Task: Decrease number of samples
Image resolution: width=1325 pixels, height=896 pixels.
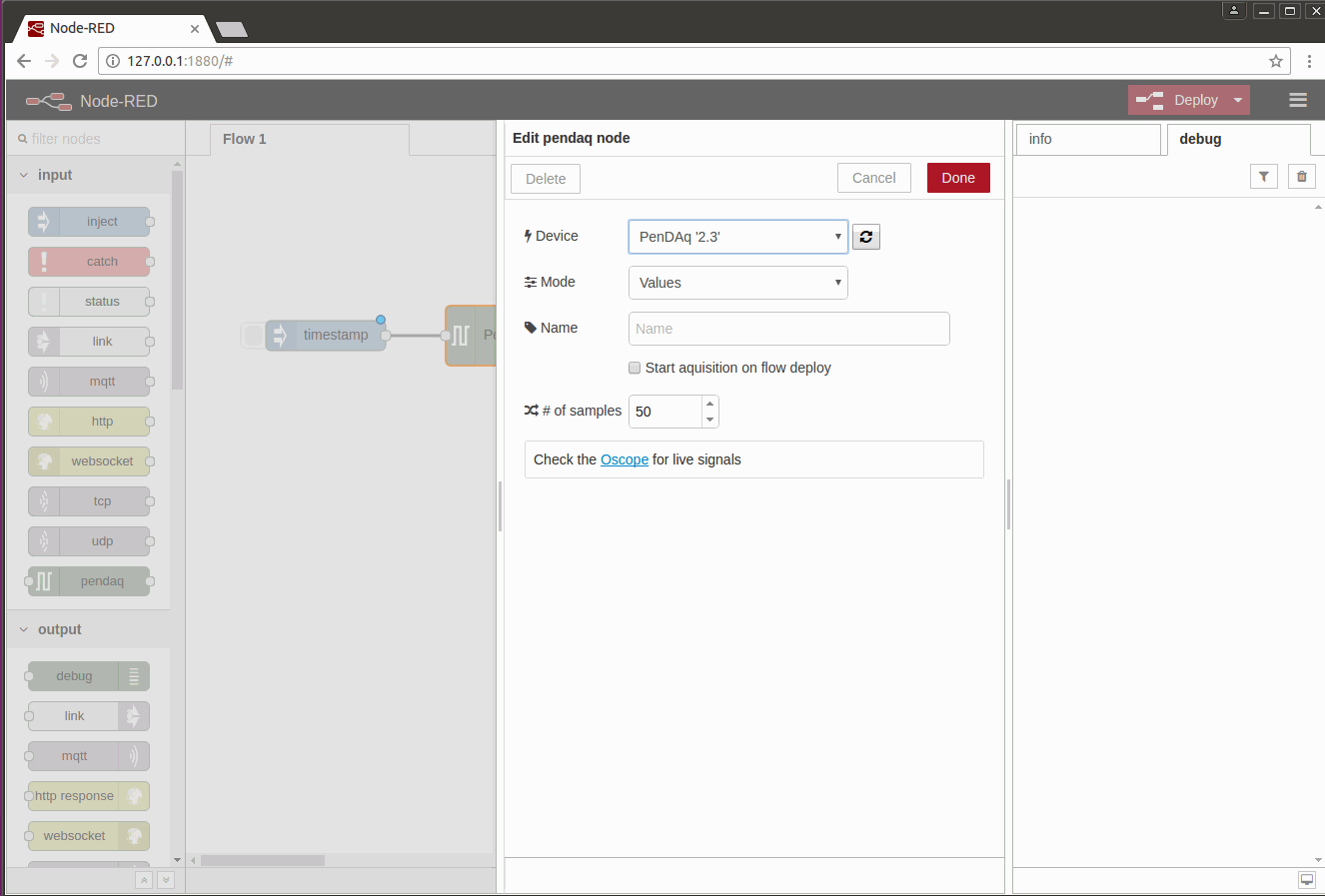Action: pos(709,420)
